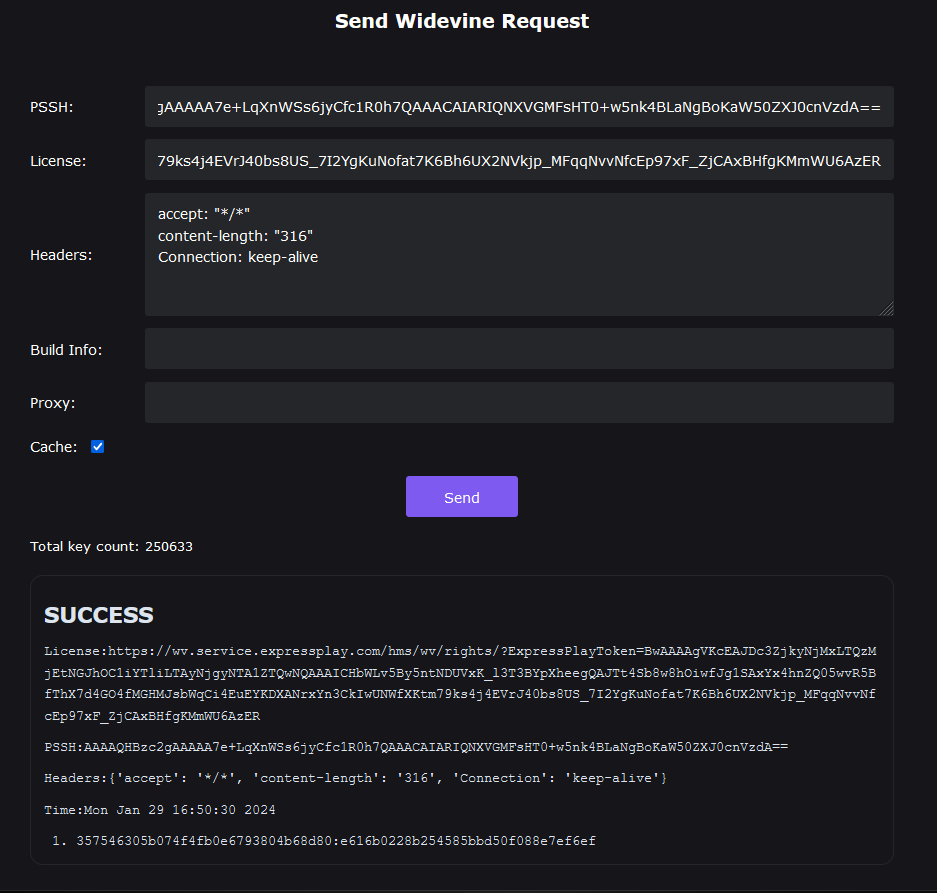Screen dimensions: 937x893
Task: Click the "Cache:" form label
Action: 54,447
